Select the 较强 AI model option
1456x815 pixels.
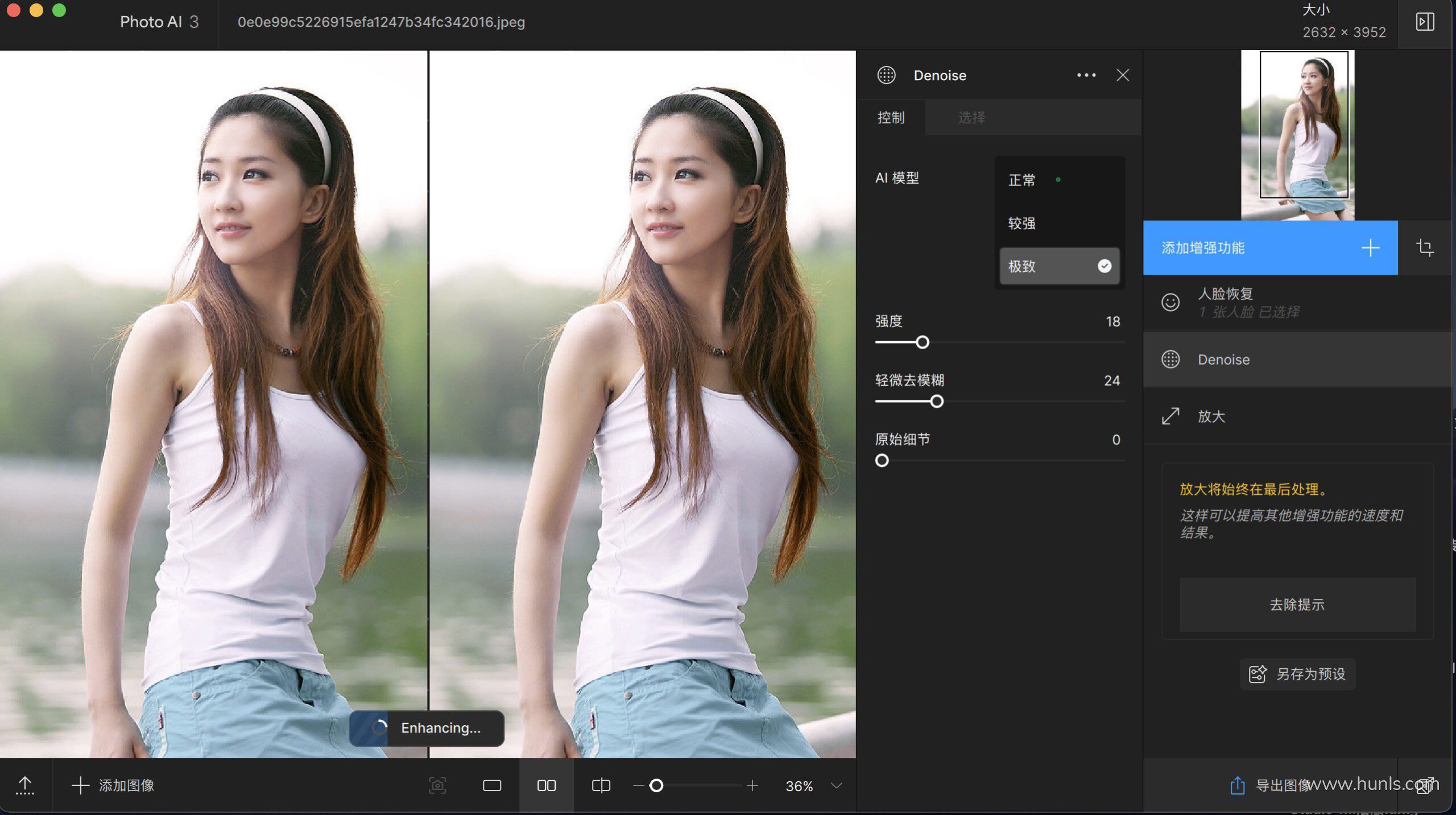pyautogui.click(x=1022, y=223)
